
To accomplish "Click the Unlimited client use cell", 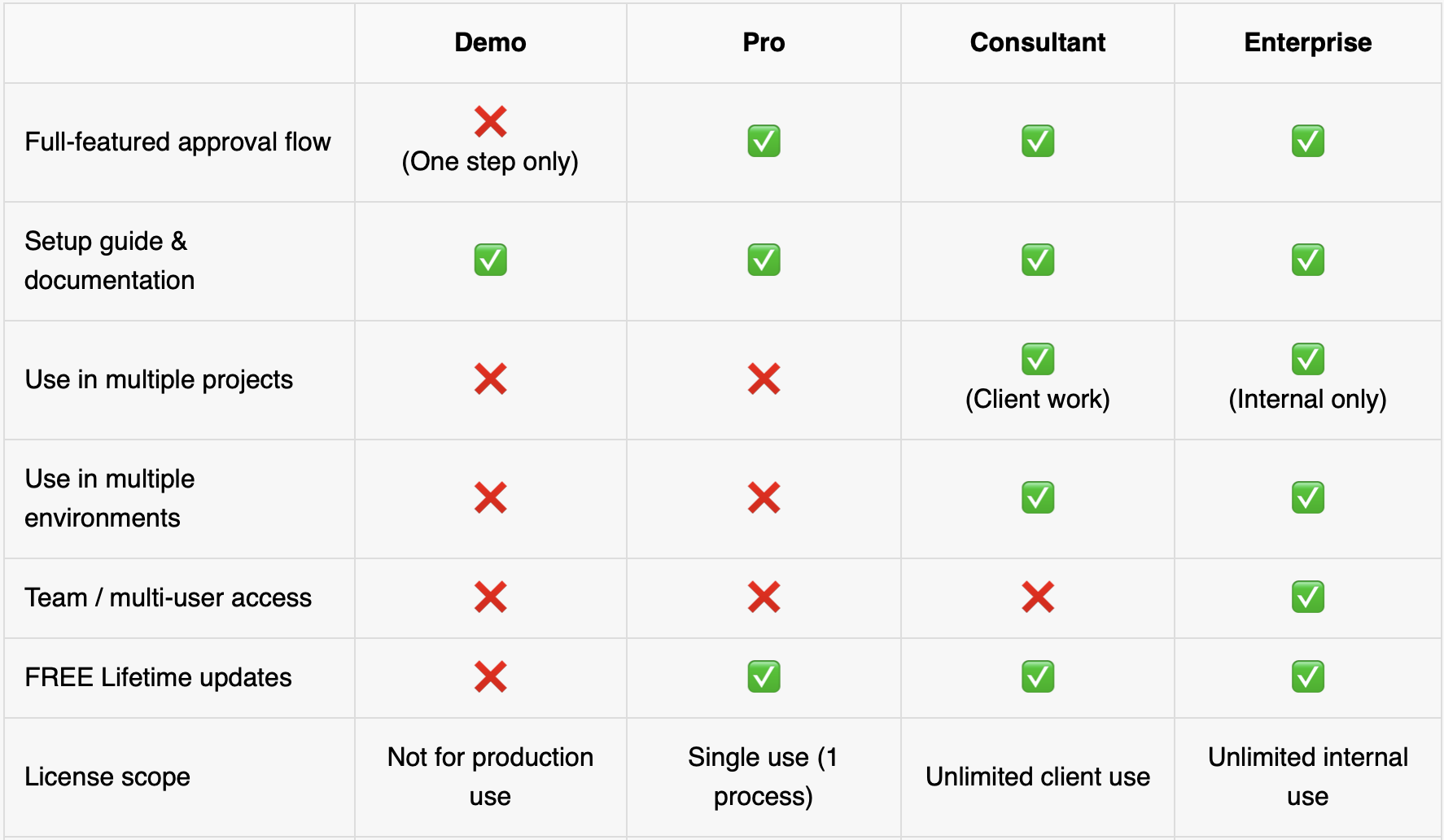I will (x=1038, y=777).
